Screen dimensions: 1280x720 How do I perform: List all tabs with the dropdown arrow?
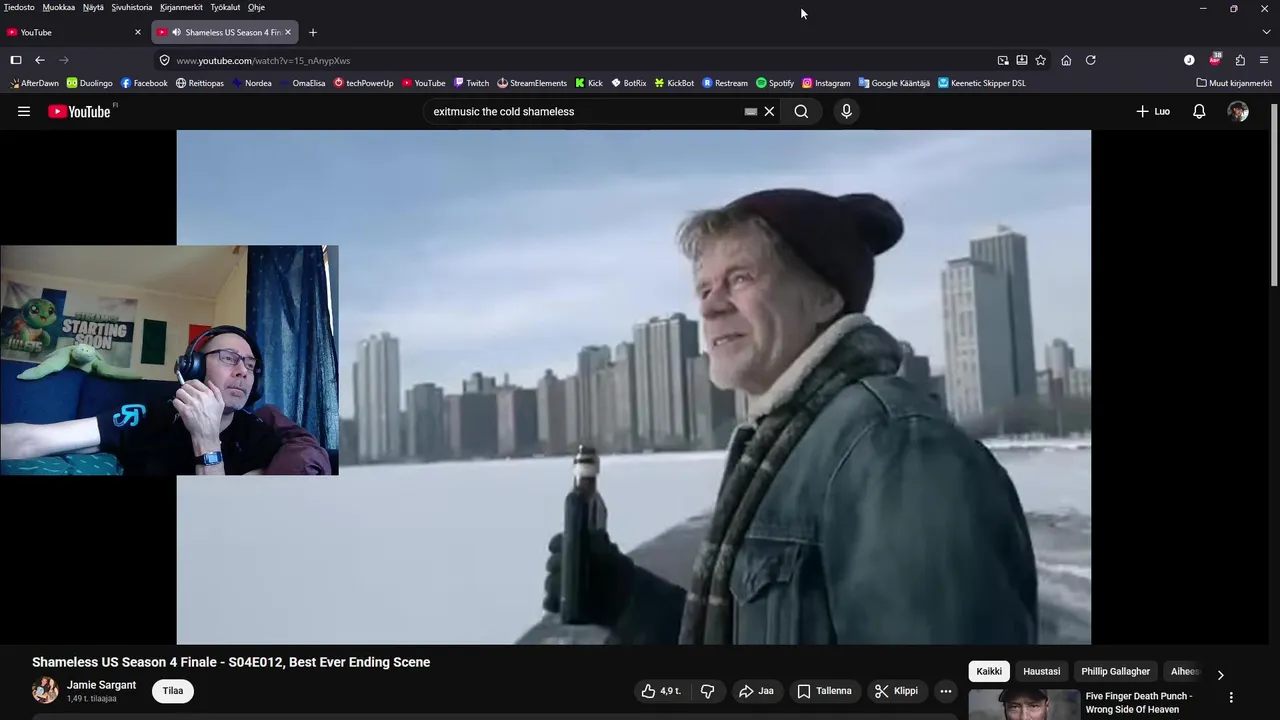pos(1266,32)
